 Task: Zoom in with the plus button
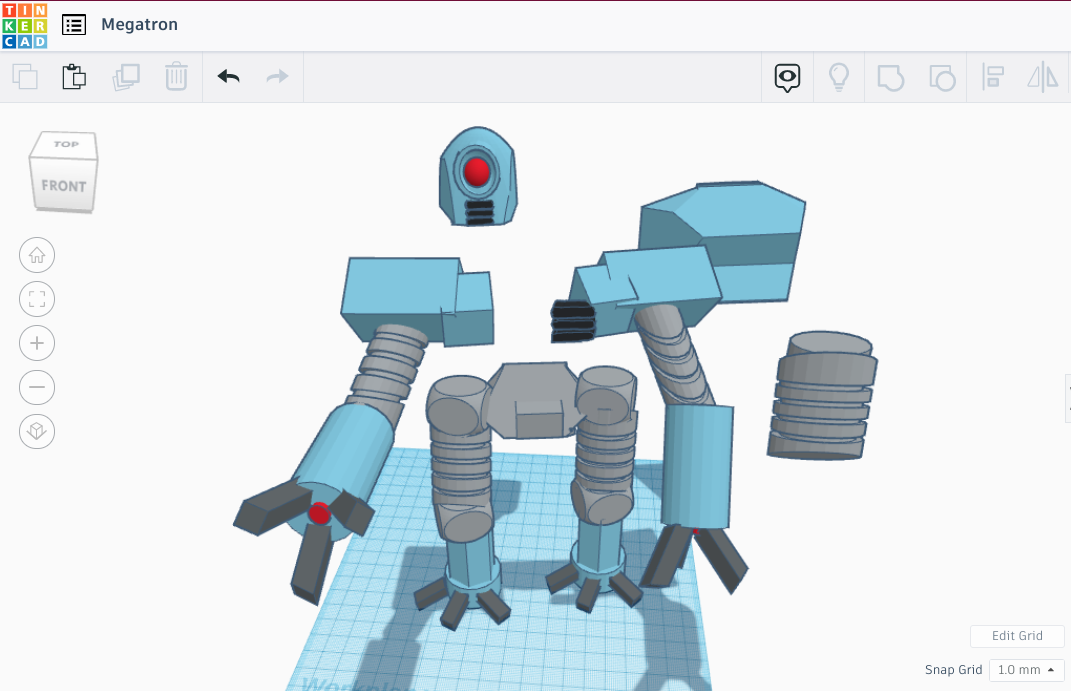37,343
